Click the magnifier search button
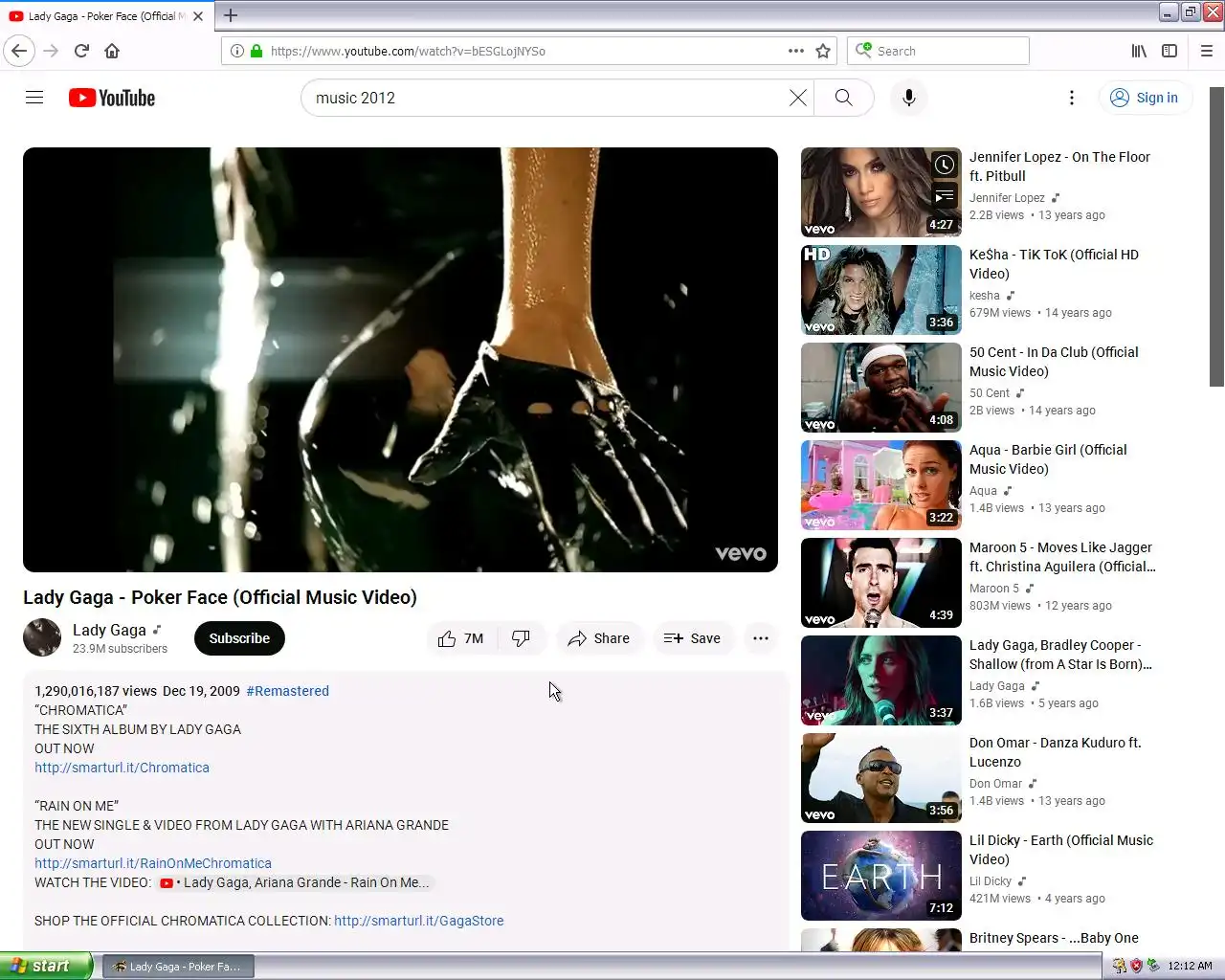The image size is (1225, 980). click(x=843, y=98)
